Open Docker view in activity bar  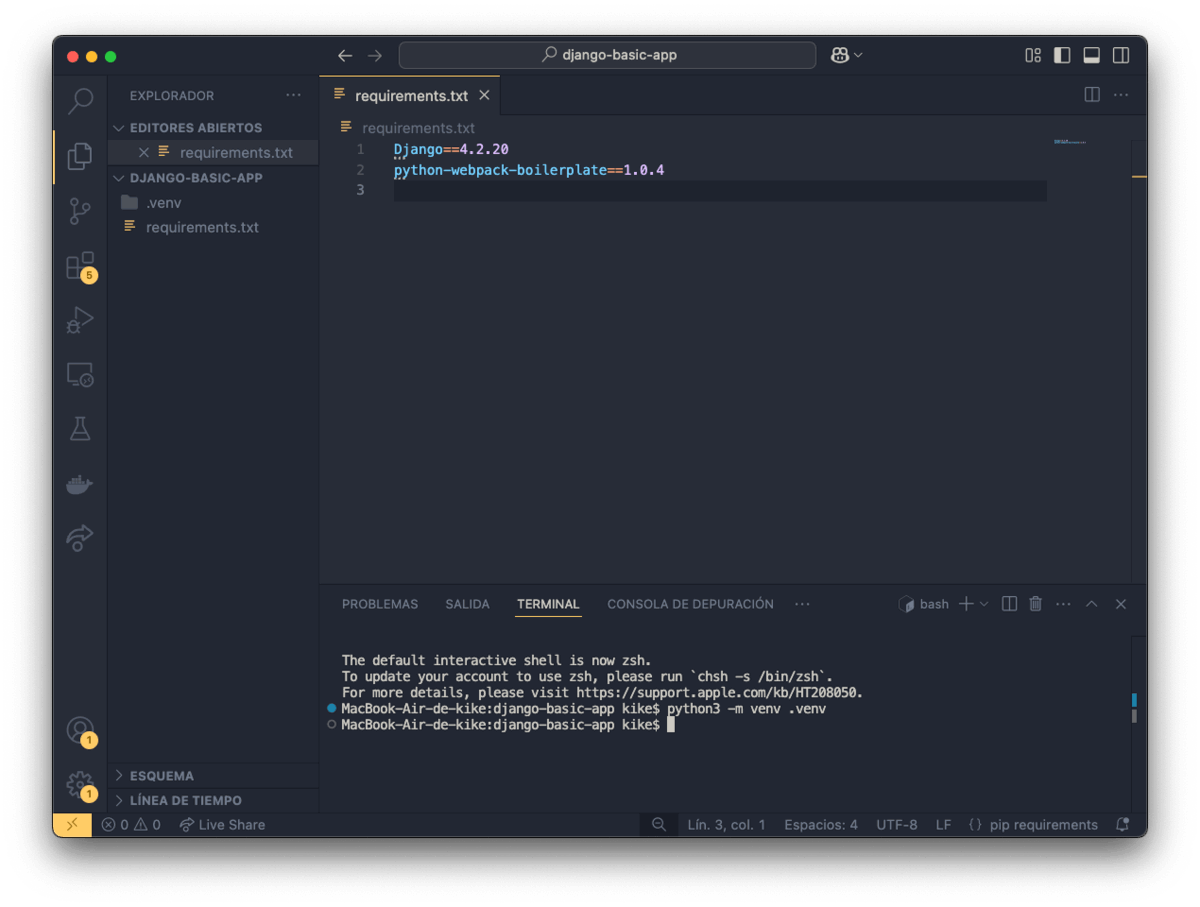[80, 484]
